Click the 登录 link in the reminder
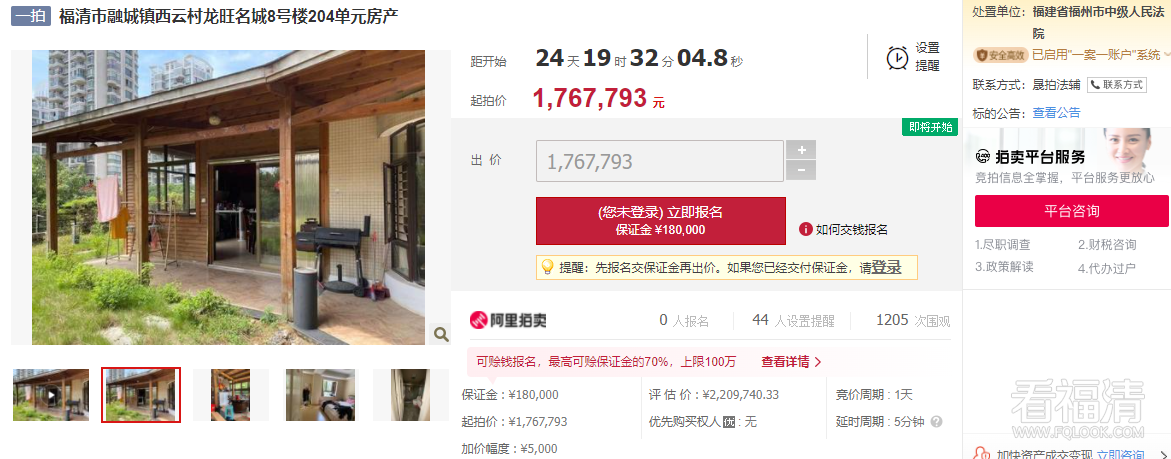This screenshot has width=1171, height=459. [x=886, y=267]
